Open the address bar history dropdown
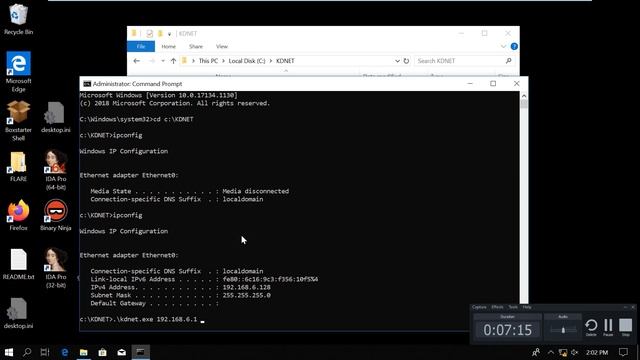Screen dimensions: 640x360 (397, 61)
